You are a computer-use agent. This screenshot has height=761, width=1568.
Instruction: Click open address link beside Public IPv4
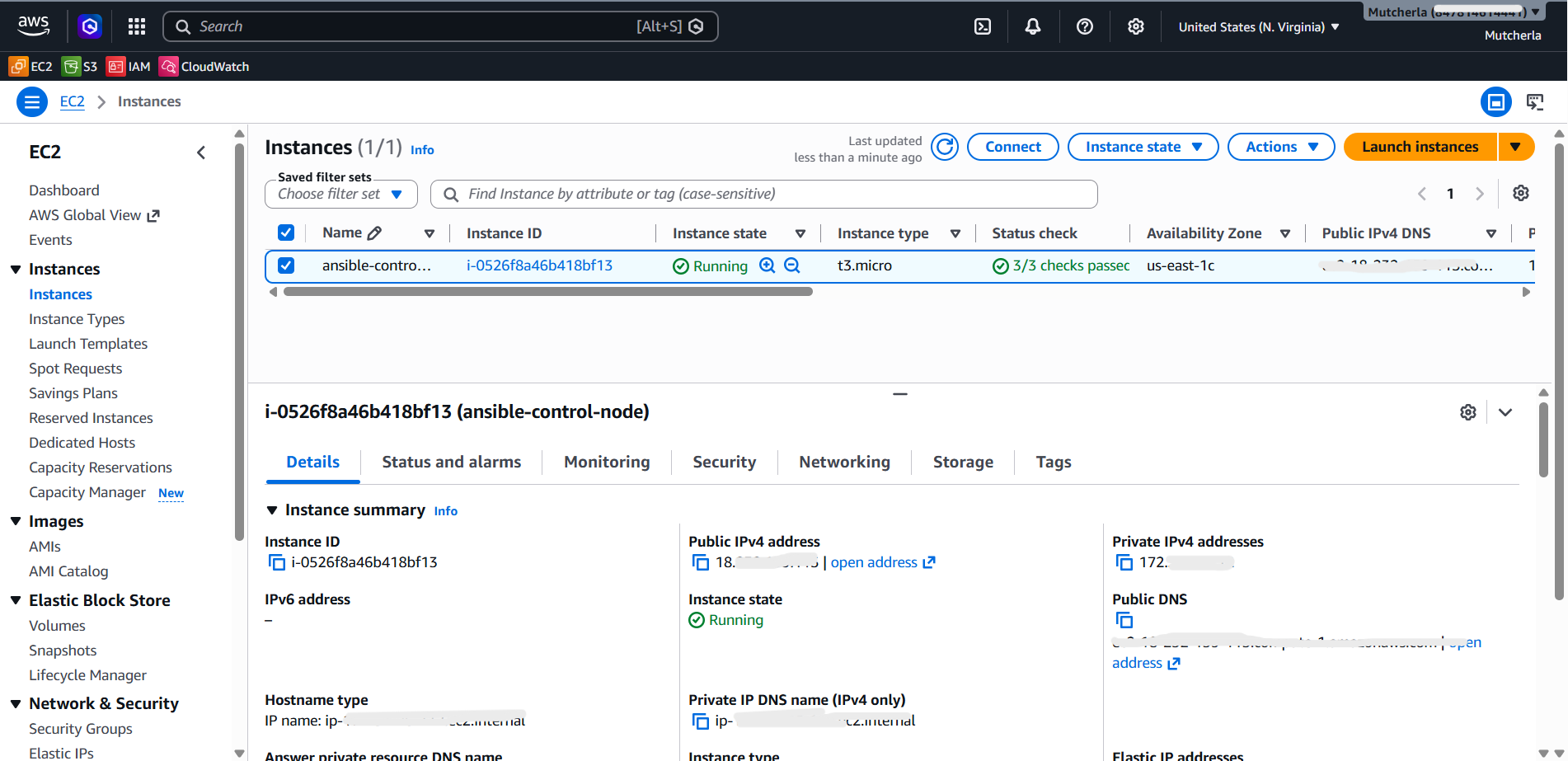pos(883,562)
